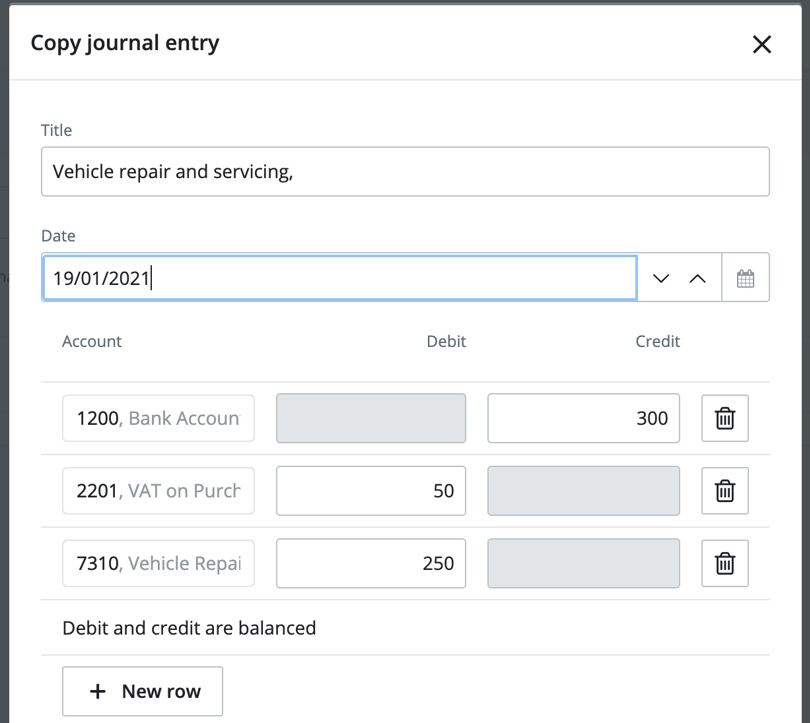Viewport: 810px width, 723px height.
Task: Increase the date with the up chevron
Action: tap(698, 278)
